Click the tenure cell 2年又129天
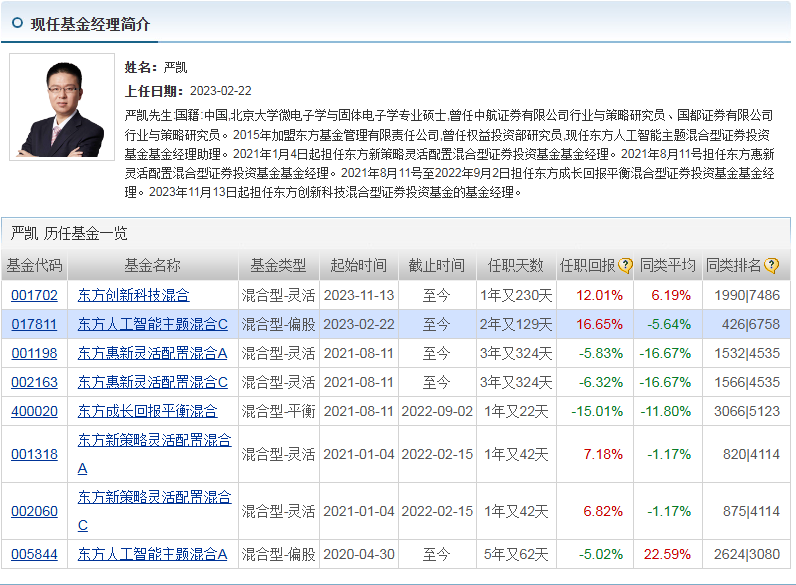 point(516,324)
